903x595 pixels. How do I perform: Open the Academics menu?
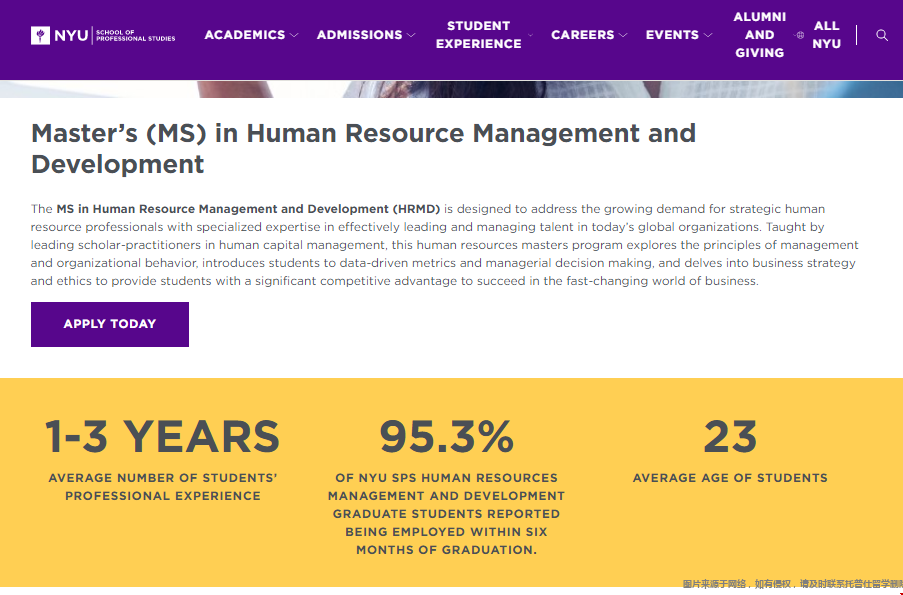pyautogui.click(x=245, y=35)
